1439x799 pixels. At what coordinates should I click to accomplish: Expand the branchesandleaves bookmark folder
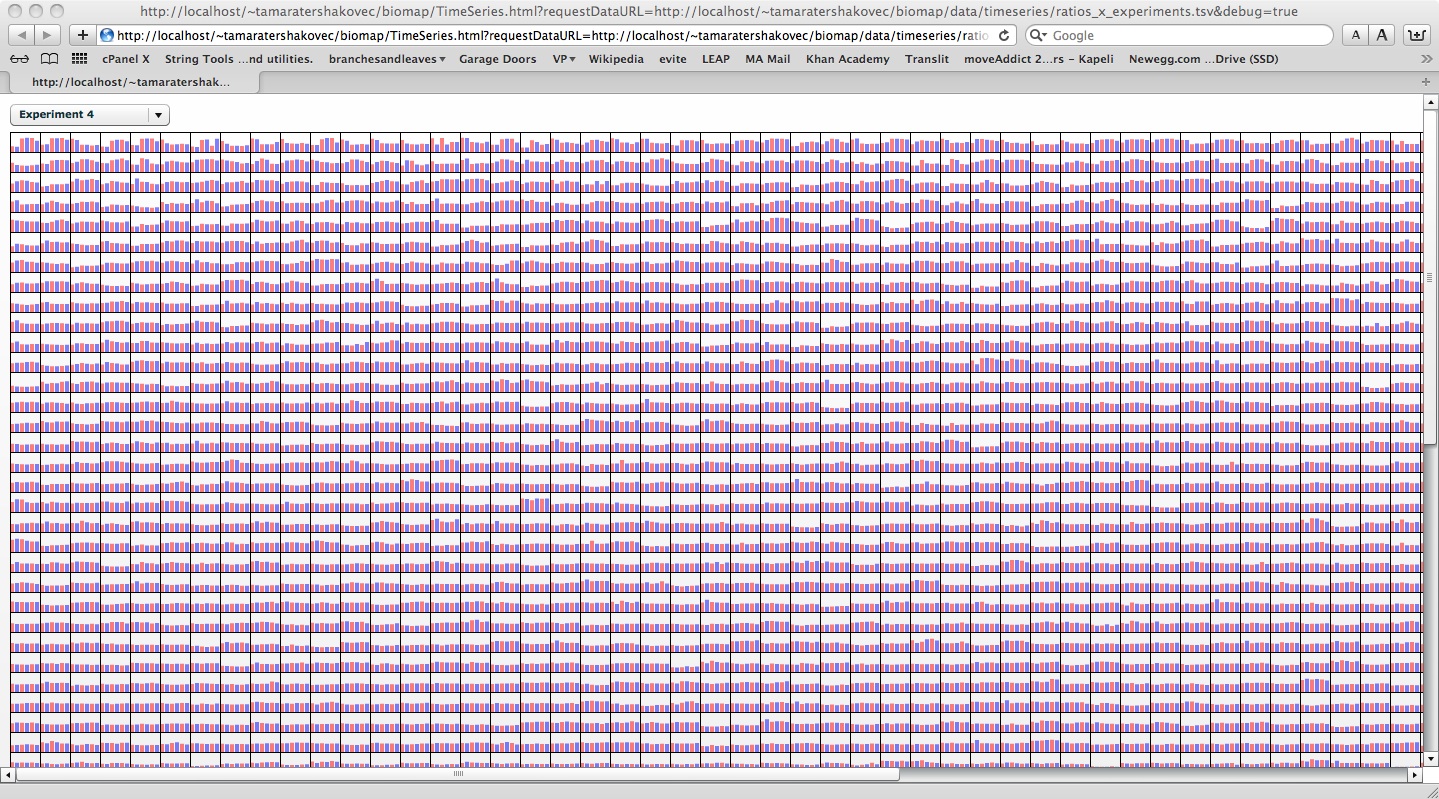pyautogui.click(x=386, y=59)
